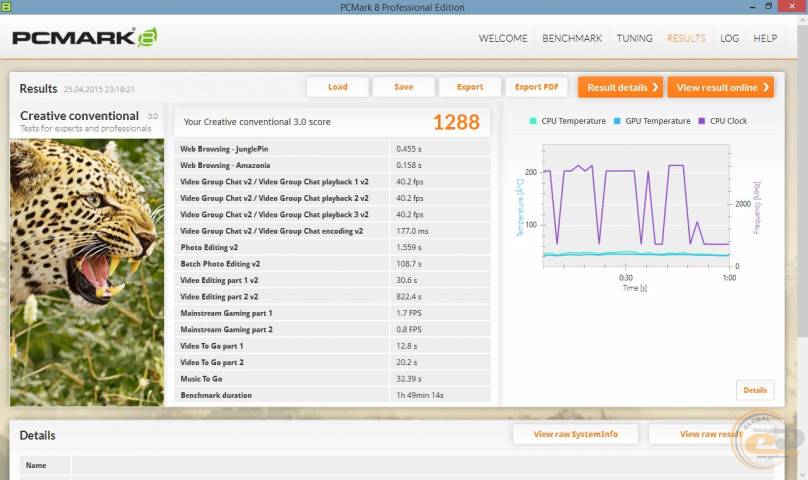Select the Web Browsing - Amazonia row

coord(332,165)
